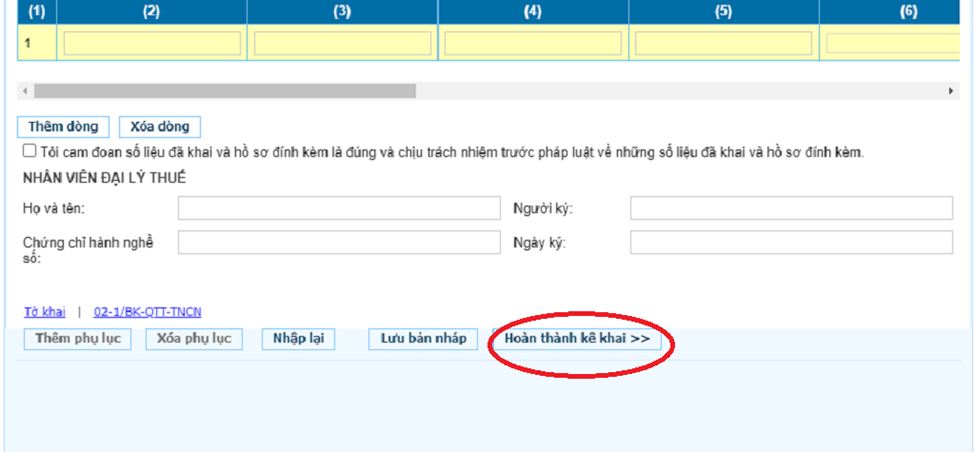975x453 pixels.
Task: Click the column header (5)
Action: coord(724,12)
